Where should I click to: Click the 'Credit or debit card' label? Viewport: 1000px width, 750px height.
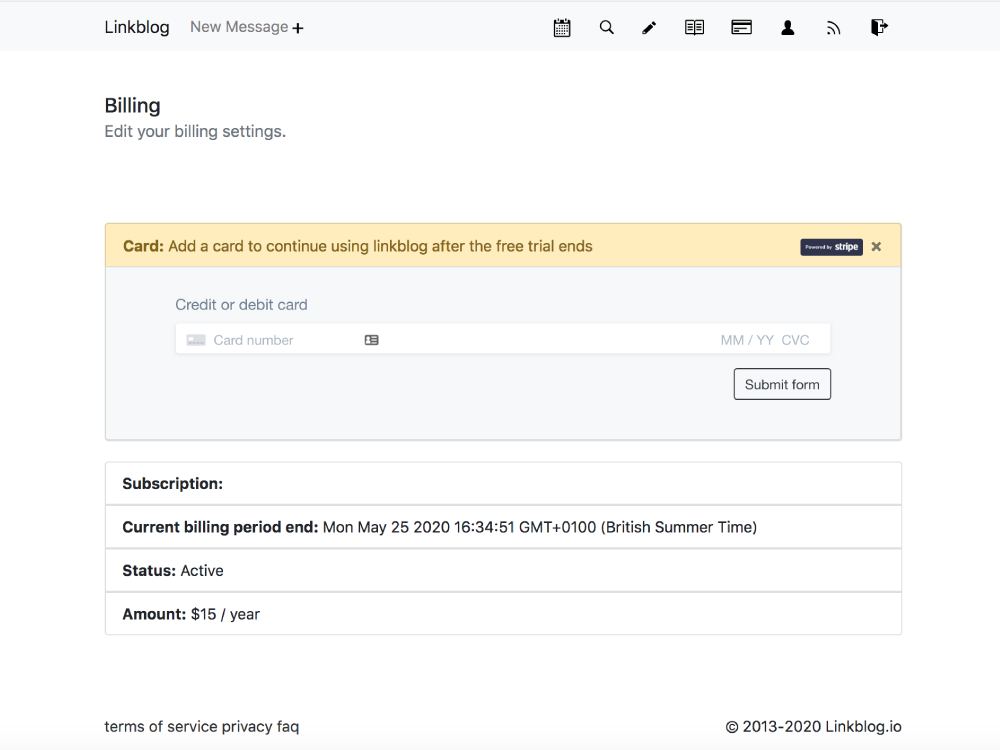pyautogui.click(x=241, y=305)
